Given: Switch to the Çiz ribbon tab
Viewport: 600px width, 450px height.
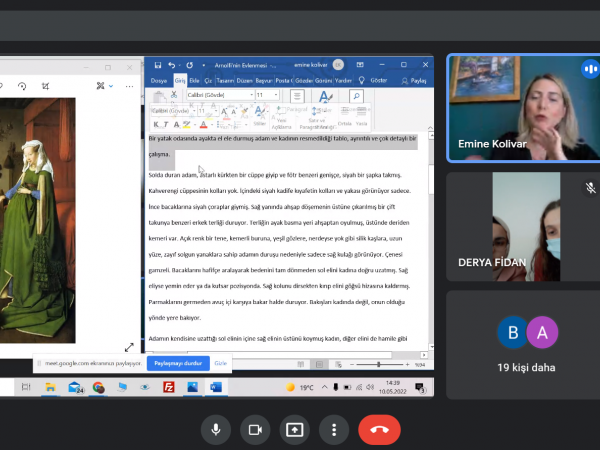Looking at the screenshot, I should coord(208,81).
